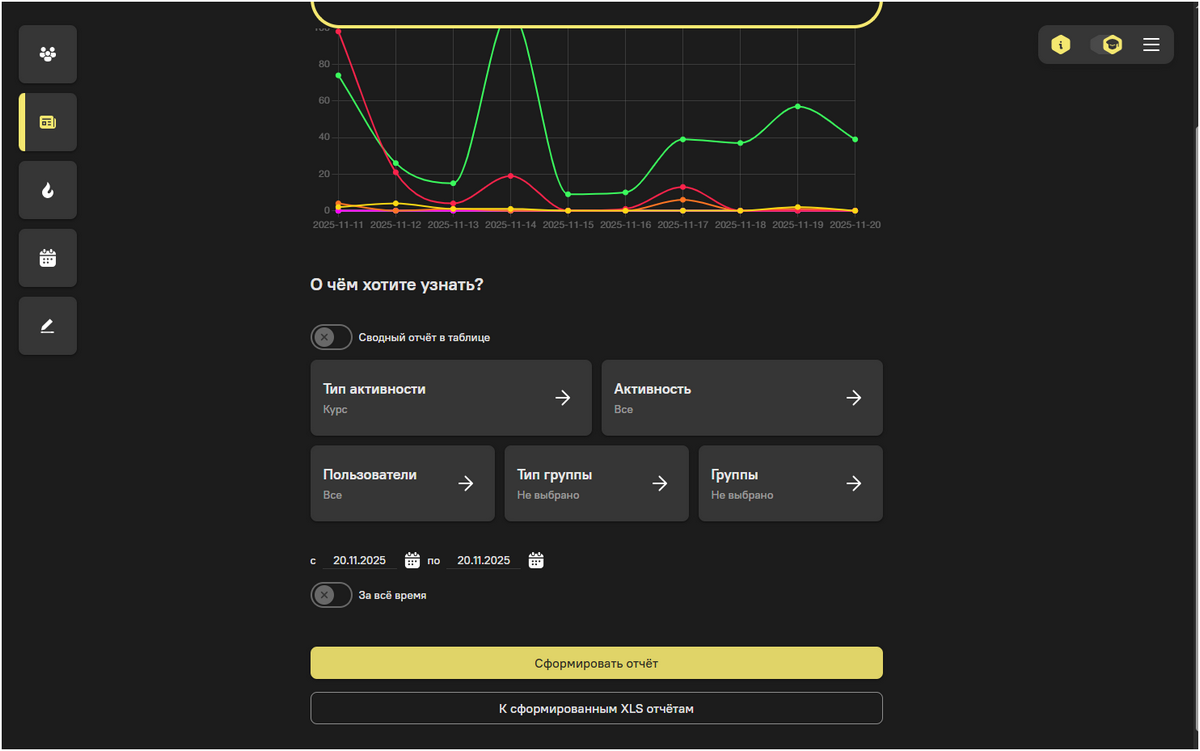Click the flame icon in the sidebar
Screen dimensions: 1200x751
[x=47, y=189]
